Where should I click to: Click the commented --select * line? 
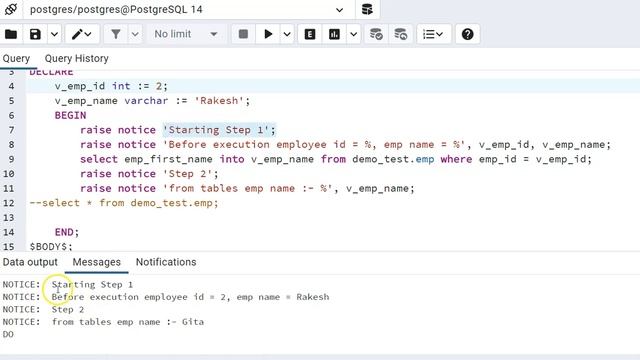[x=124, y=203]
